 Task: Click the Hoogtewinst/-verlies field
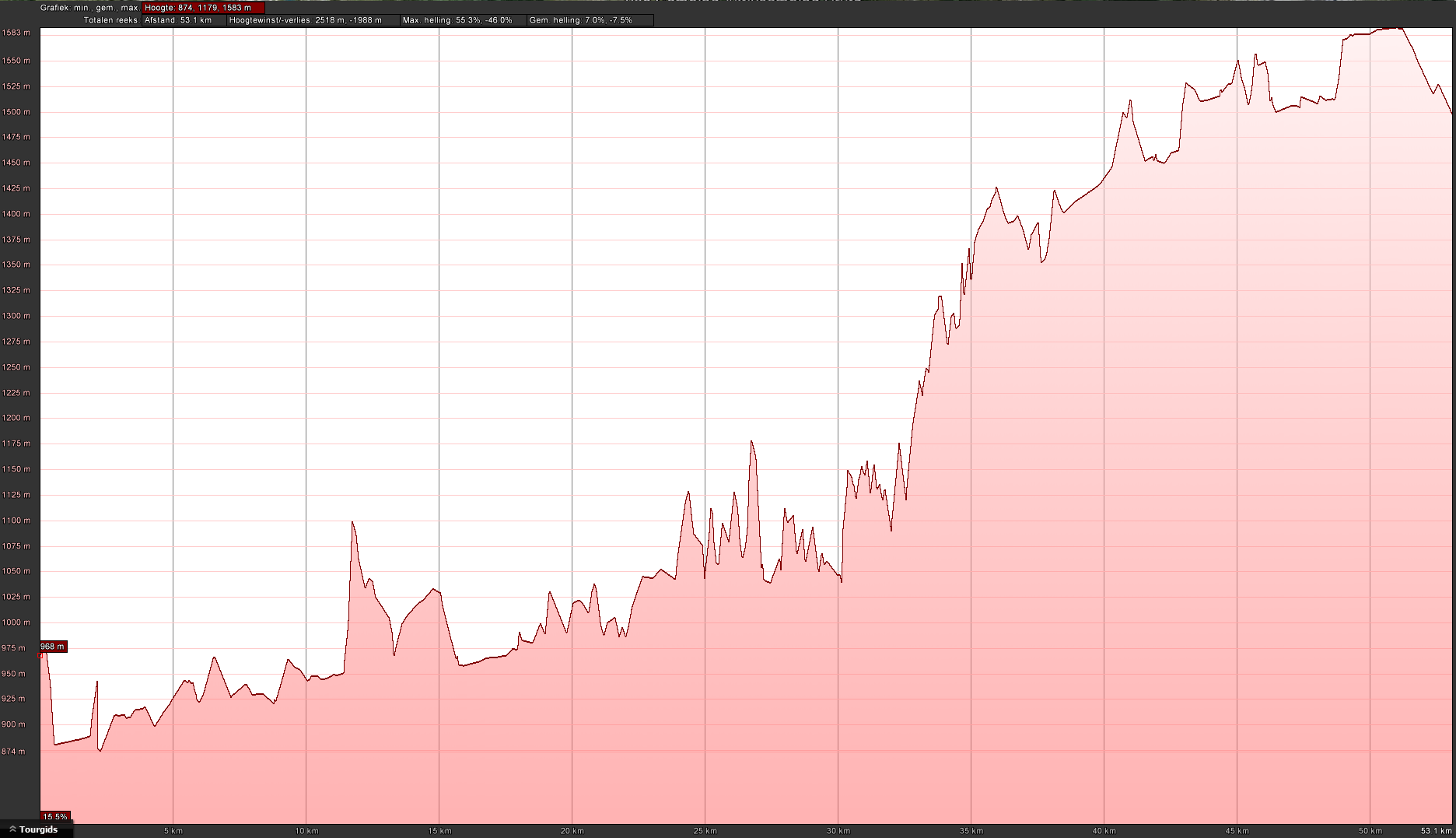(x=313, y=20)
